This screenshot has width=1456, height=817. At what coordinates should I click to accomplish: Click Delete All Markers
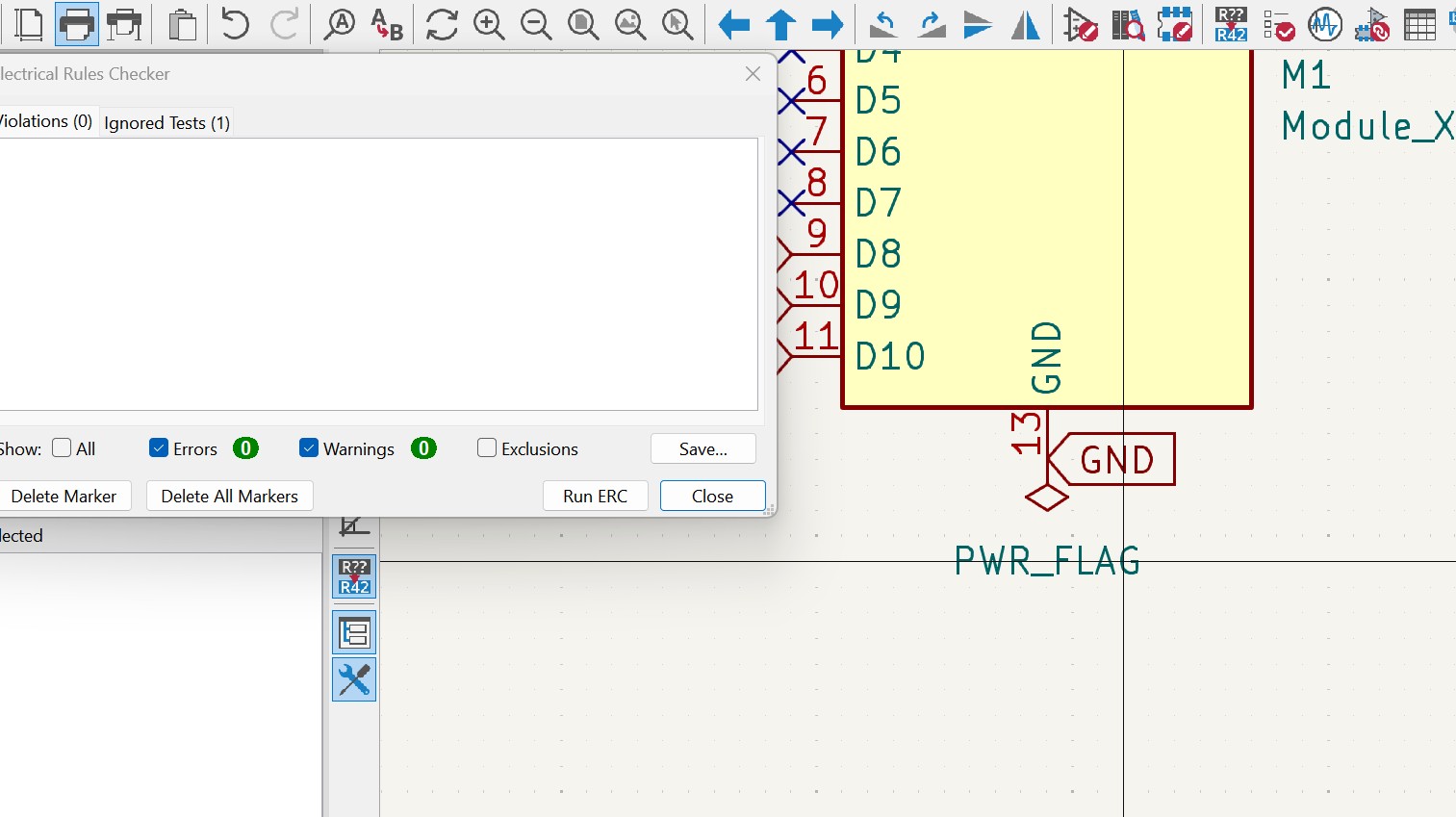click(x=230, y=496)
